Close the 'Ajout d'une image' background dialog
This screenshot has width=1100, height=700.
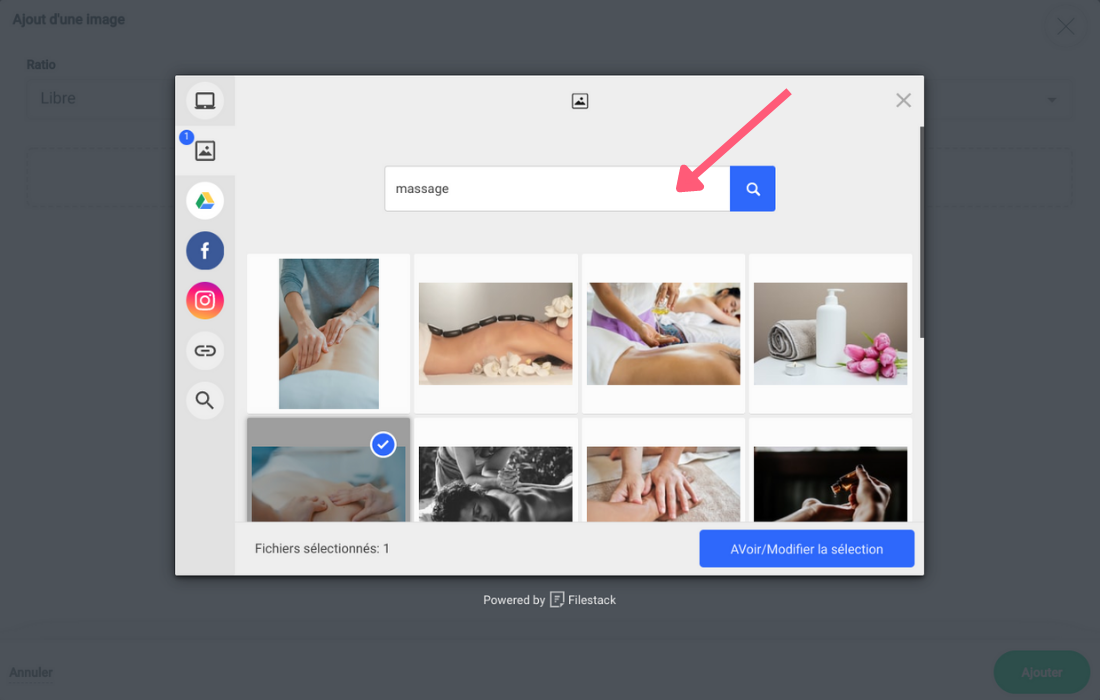pyautogui.click(x=1065, y=27)
